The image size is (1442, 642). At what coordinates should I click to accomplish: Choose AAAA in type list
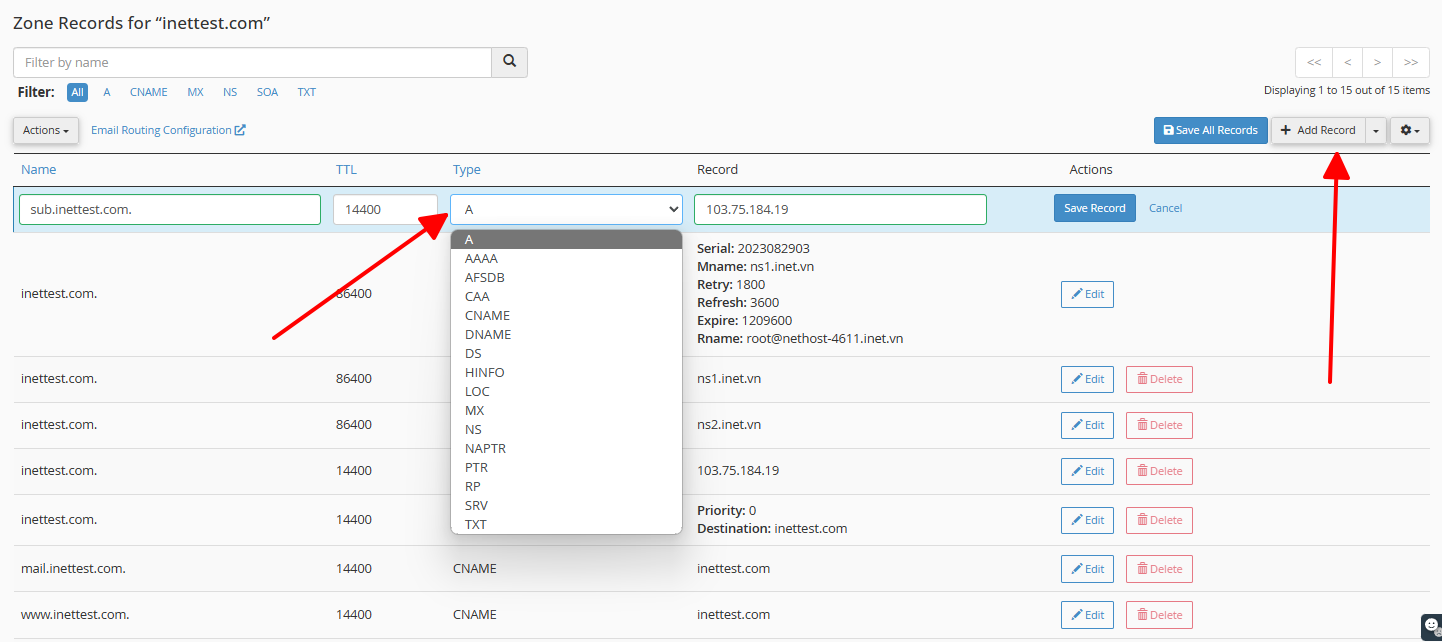pos(567,258)
